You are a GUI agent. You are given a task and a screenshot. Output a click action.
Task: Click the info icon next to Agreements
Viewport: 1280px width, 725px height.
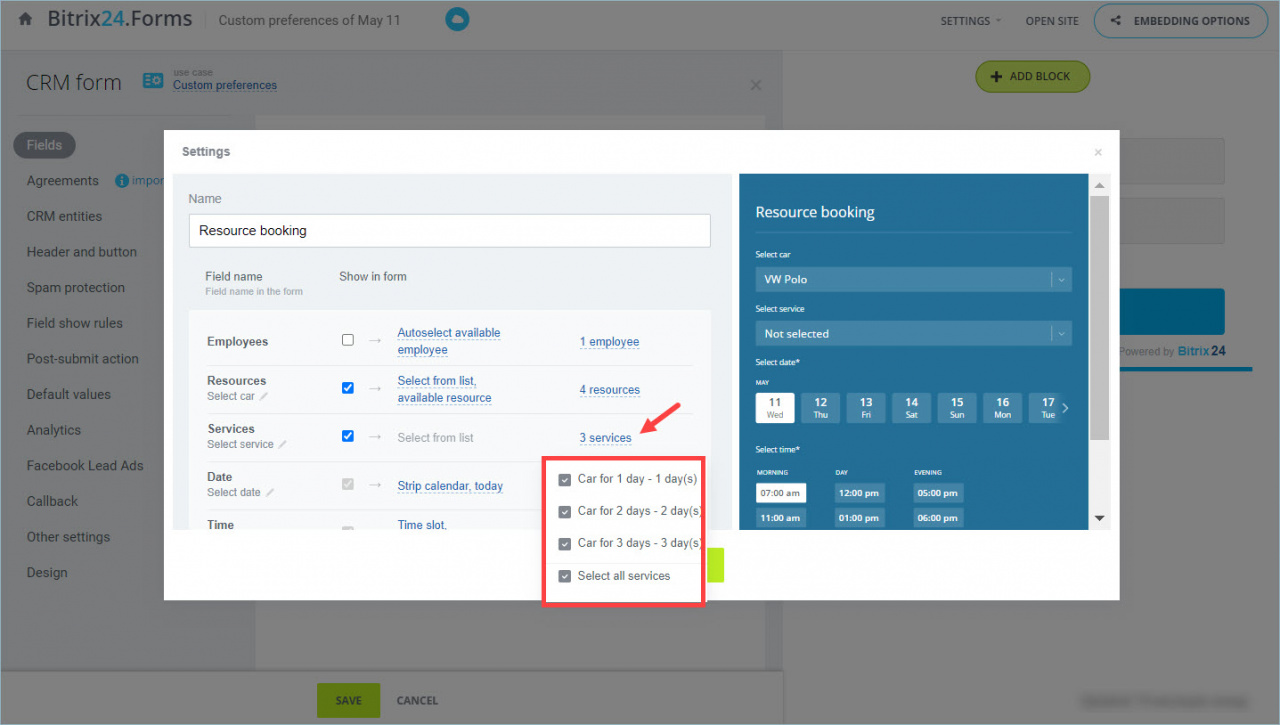(122, 181)
